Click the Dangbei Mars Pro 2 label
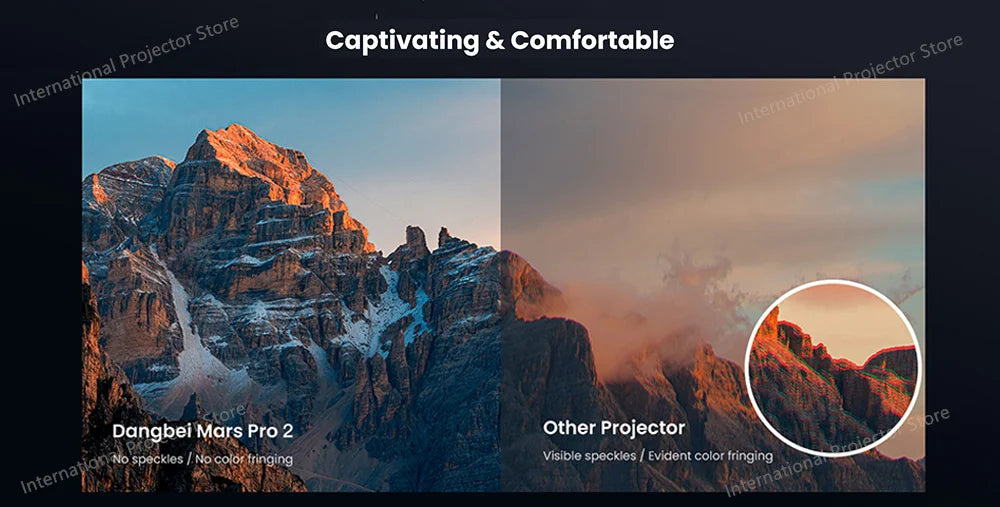1000x507 pixels. click(x=203, y=431)
